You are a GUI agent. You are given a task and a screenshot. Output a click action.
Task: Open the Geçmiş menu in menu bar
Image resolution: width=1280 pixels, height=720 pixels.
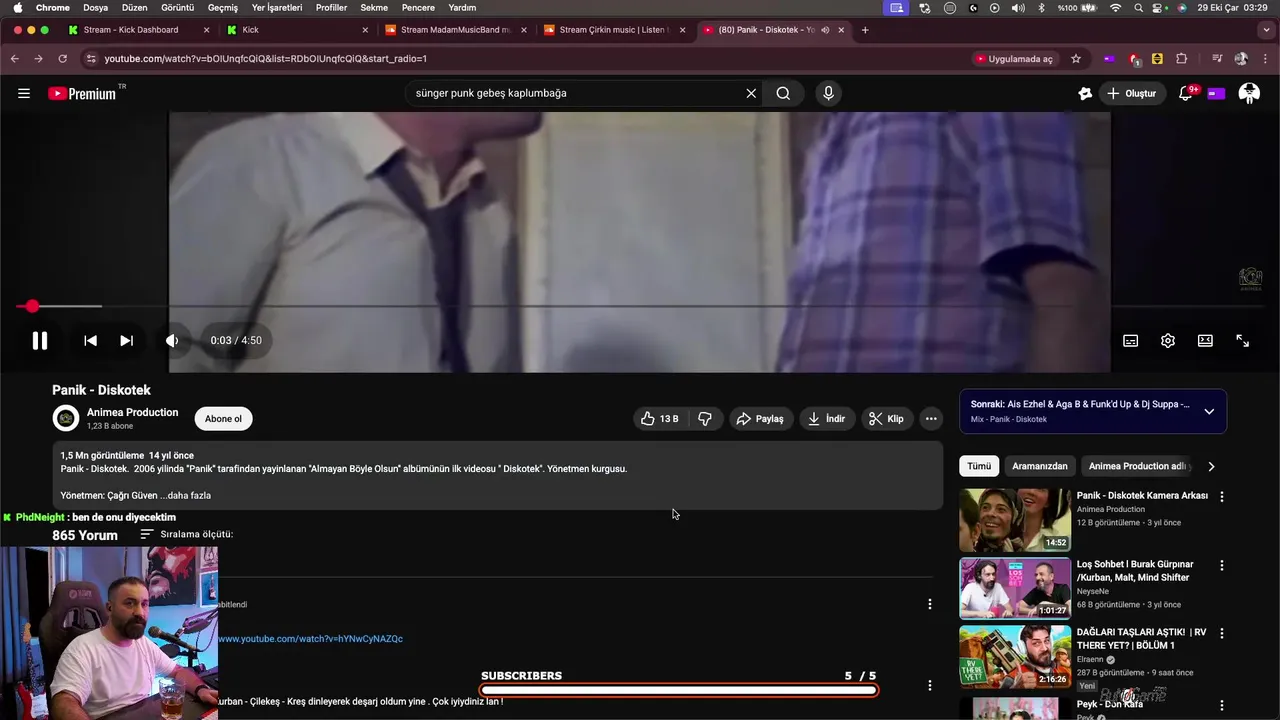click(222, 7)
